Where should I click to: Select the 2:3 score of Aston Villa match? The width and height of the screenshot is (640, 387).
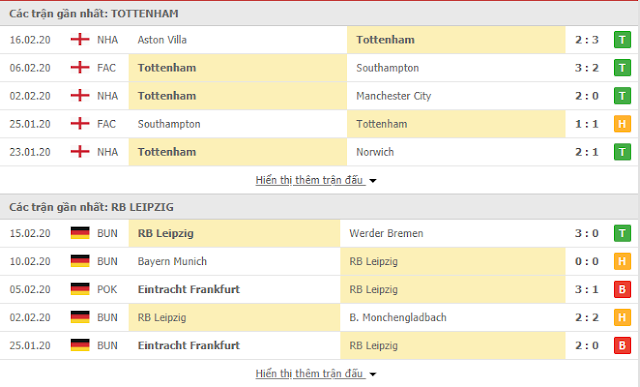[587, 40]
